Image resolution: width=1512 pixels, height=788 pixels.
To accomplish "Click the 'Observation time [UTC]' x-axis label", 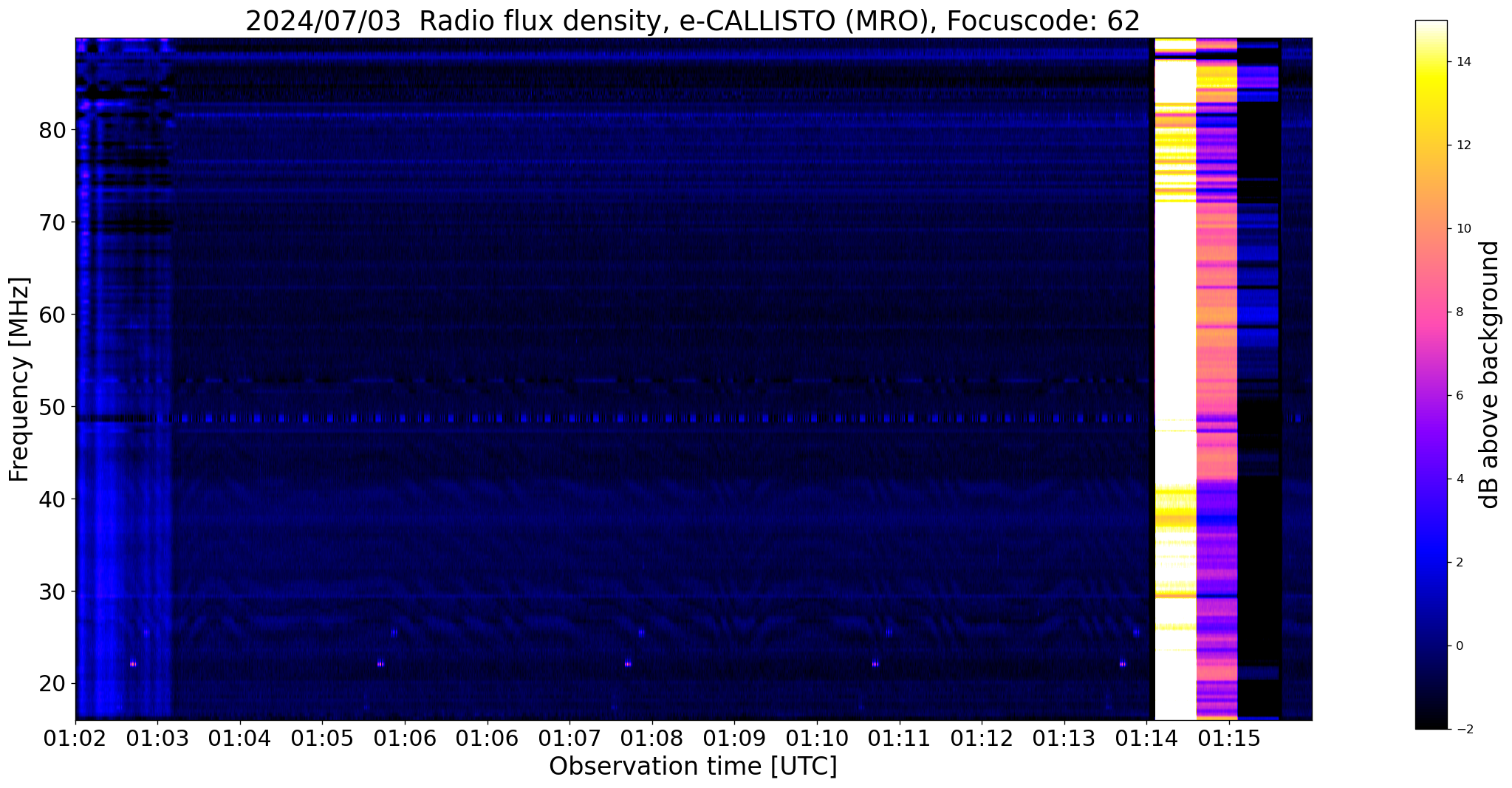I will pyautogui.click(x=693, y=766).
